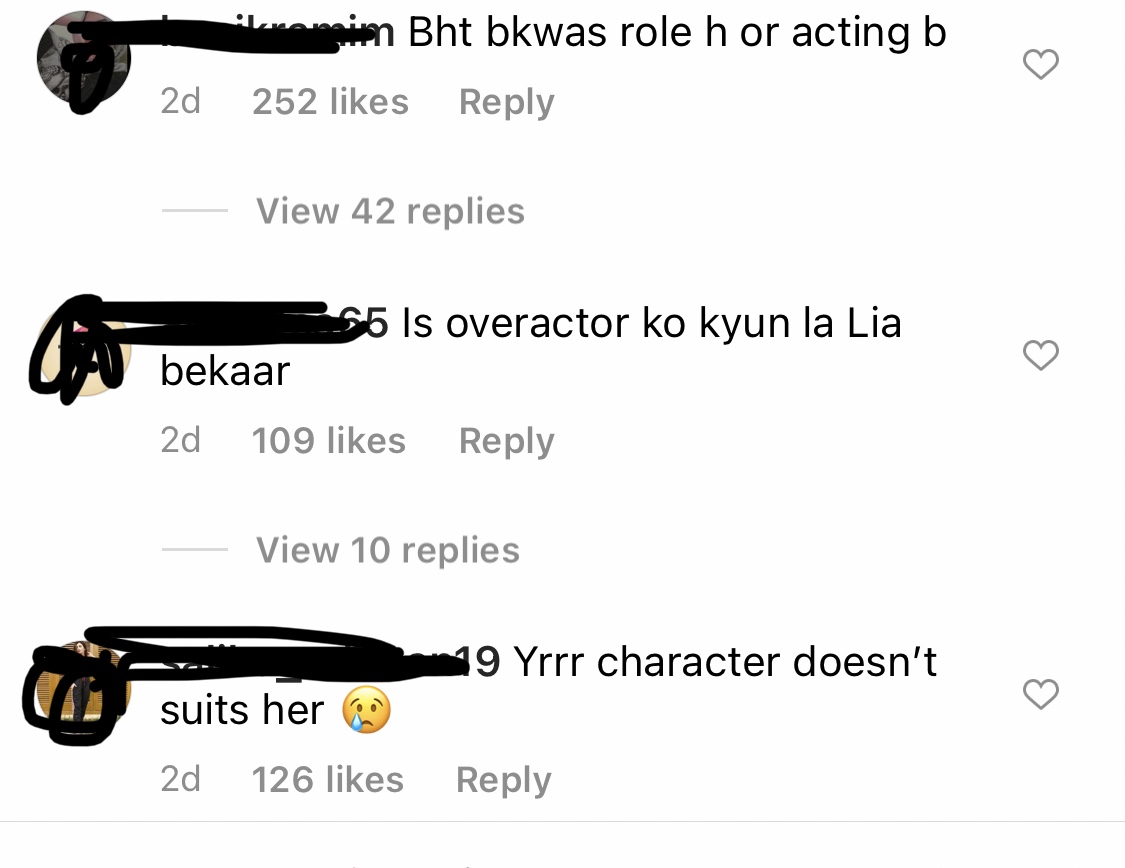Open the first commenter's profile picture
This screenshot has height=868, width=1125.
pos(83,58)
